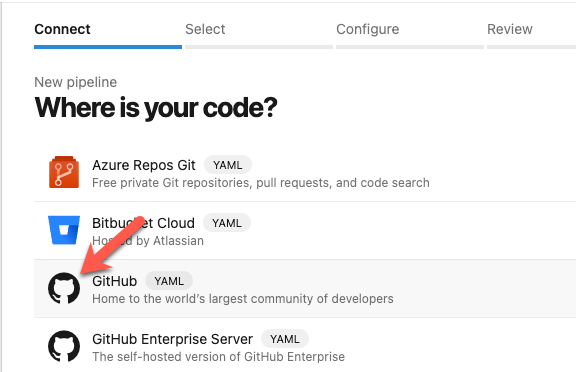
Task: Pick GitHub as the code source
Action: click(305, 289)
